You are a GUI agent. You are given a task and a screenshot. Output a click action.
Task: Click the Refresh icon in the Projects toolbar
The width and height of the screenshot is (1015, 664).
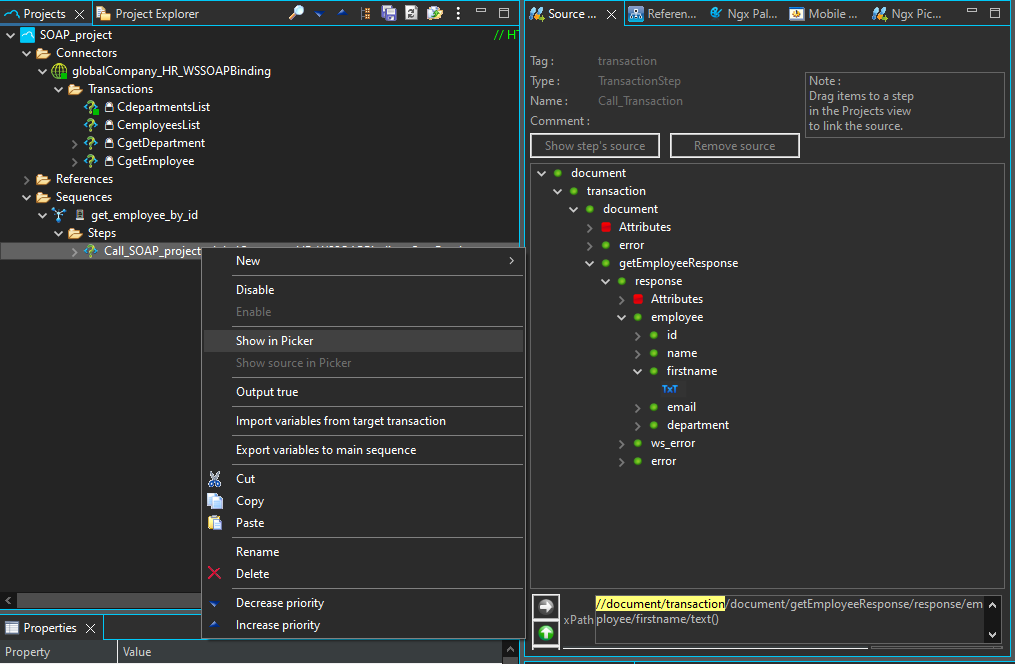tap(412, 14)
